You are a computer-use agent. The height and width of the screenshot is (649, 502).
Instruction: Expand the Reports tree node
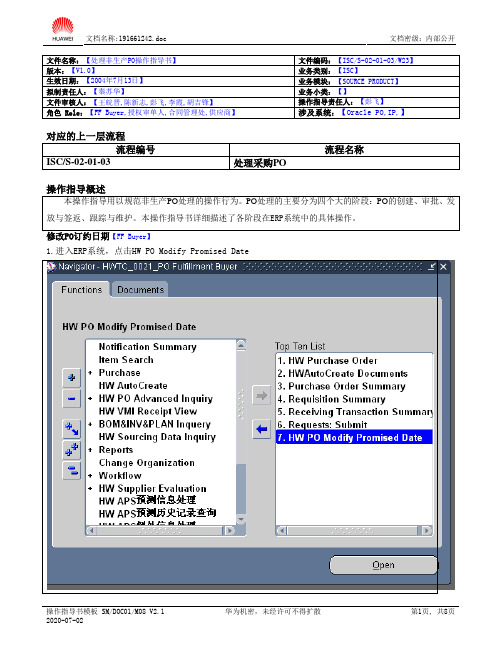(90, 450)
